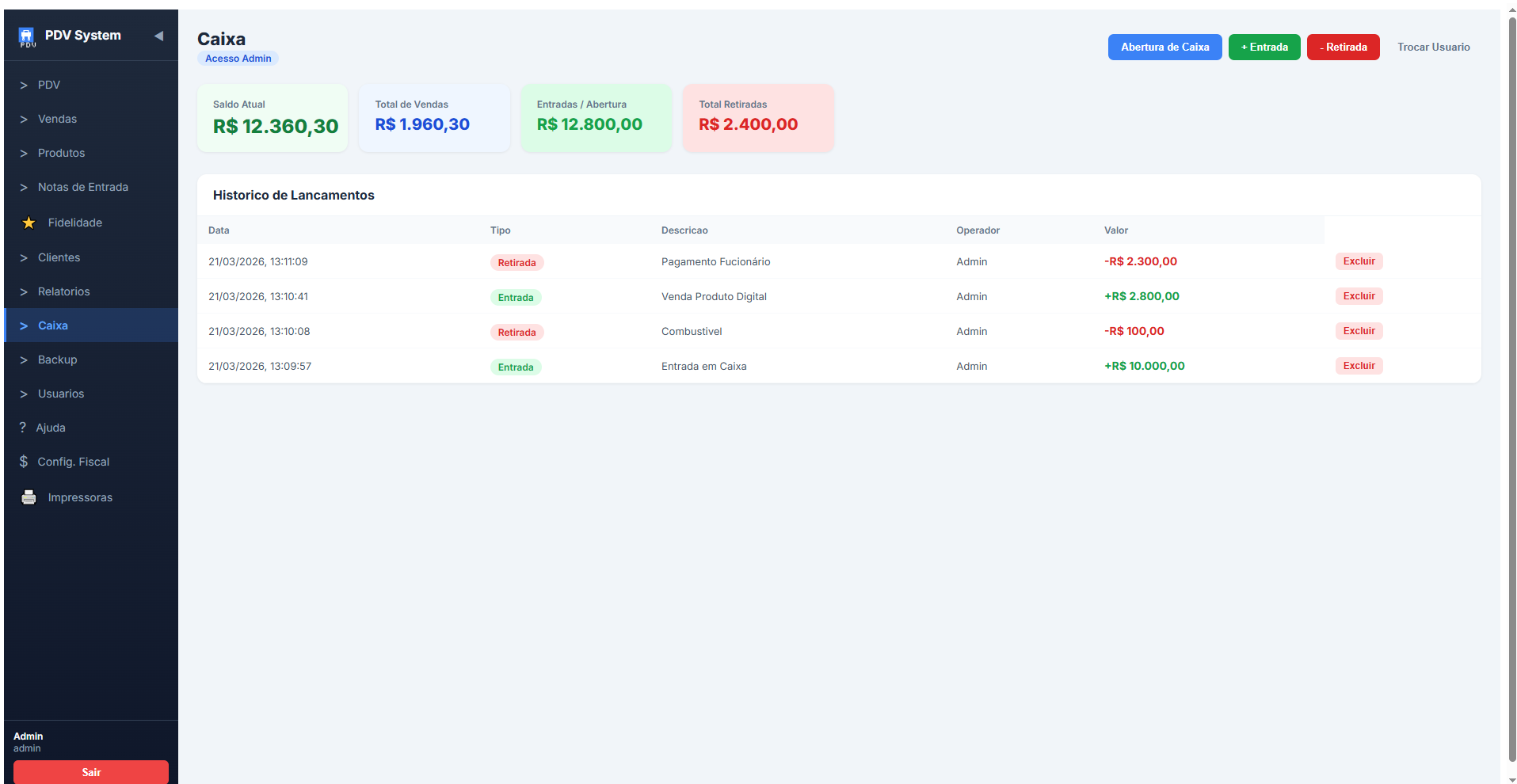This screenshot has height=784, width=1517.
Task: Click the Impressoras printer icon
Action: pyautogui.click(x=29, y=497)
